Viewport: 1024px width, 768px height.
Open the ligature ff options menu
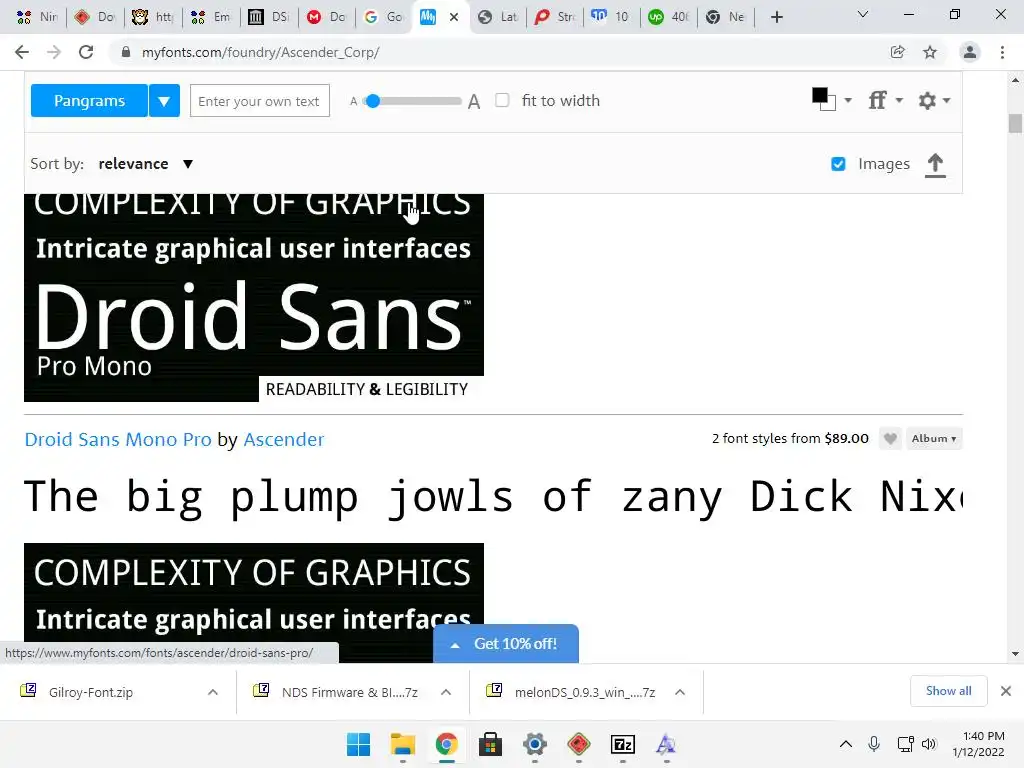885,101
